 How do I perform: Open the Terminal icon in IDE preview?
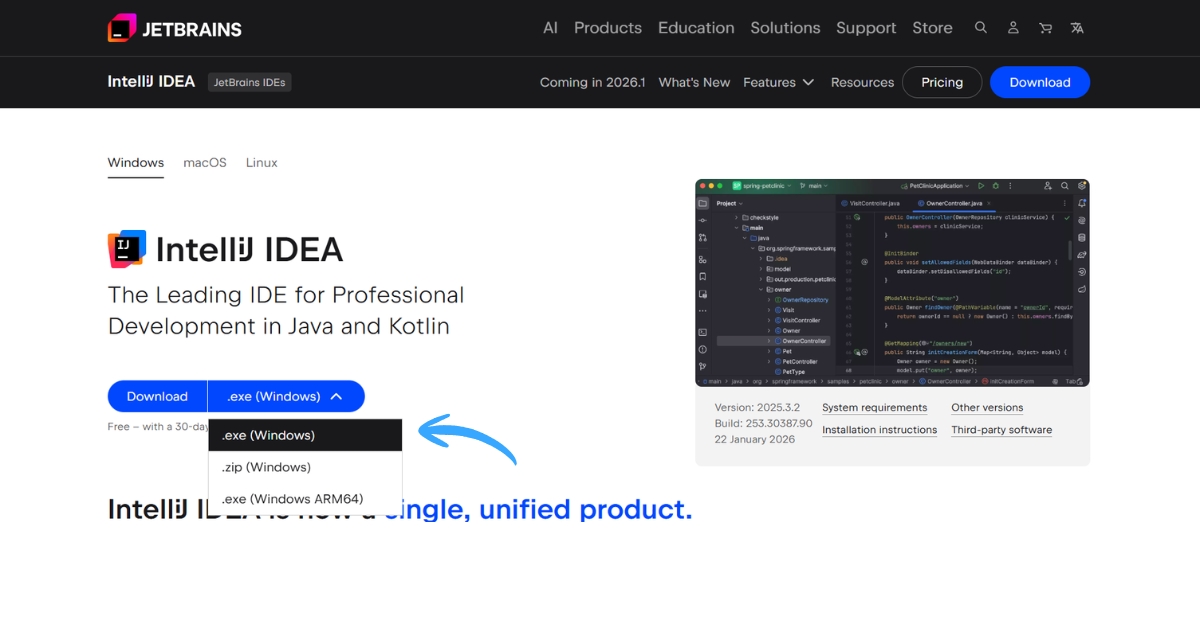coord(703,332)
